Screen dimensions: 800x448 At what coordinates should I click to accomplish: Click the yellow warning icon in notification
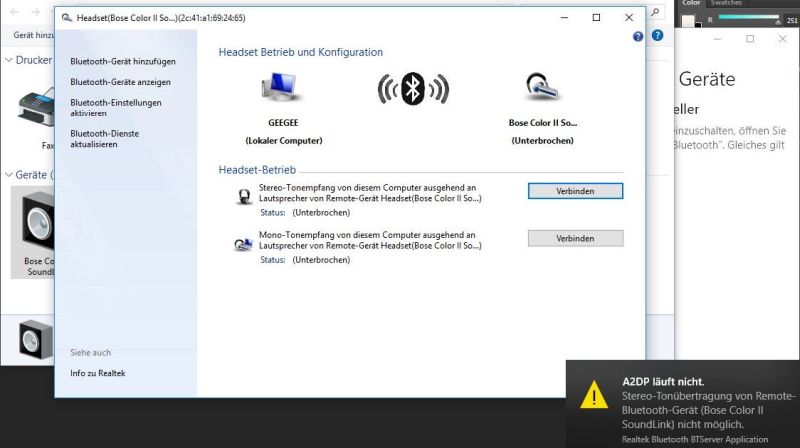pyautogui.click(x=594, y=395)
